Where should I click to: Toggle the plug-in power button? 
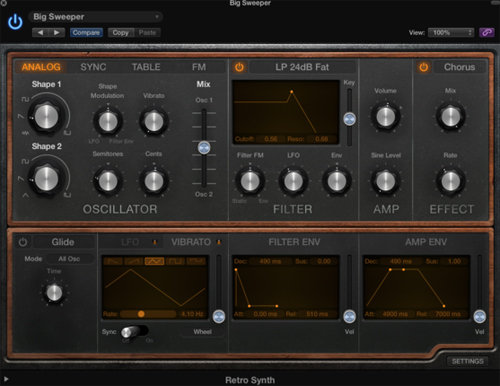pos(15,22)
